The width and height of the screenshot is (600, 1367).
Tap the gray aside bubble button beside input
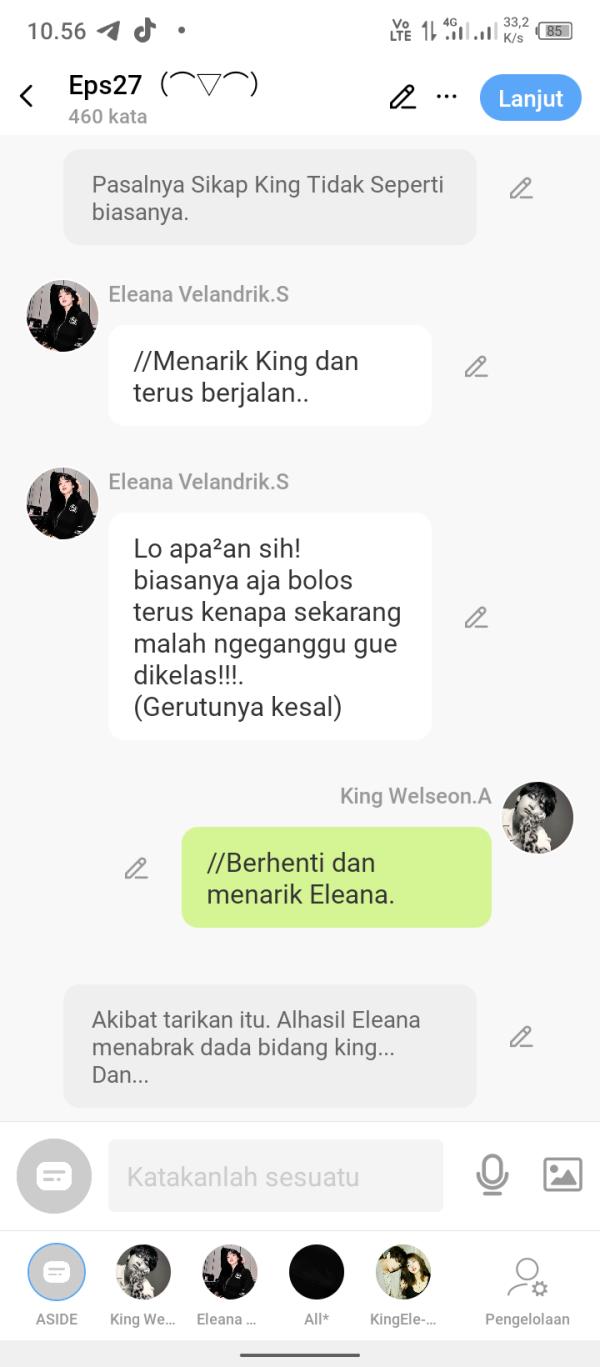(x=54, y=1176)
